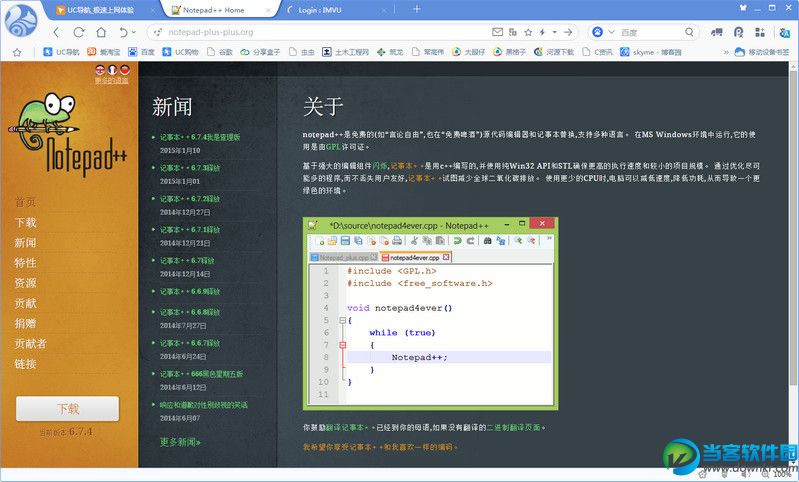Screen dimensions: 799x482
Task: Click the browser back arrow
Action: click(x=56, y=32)
